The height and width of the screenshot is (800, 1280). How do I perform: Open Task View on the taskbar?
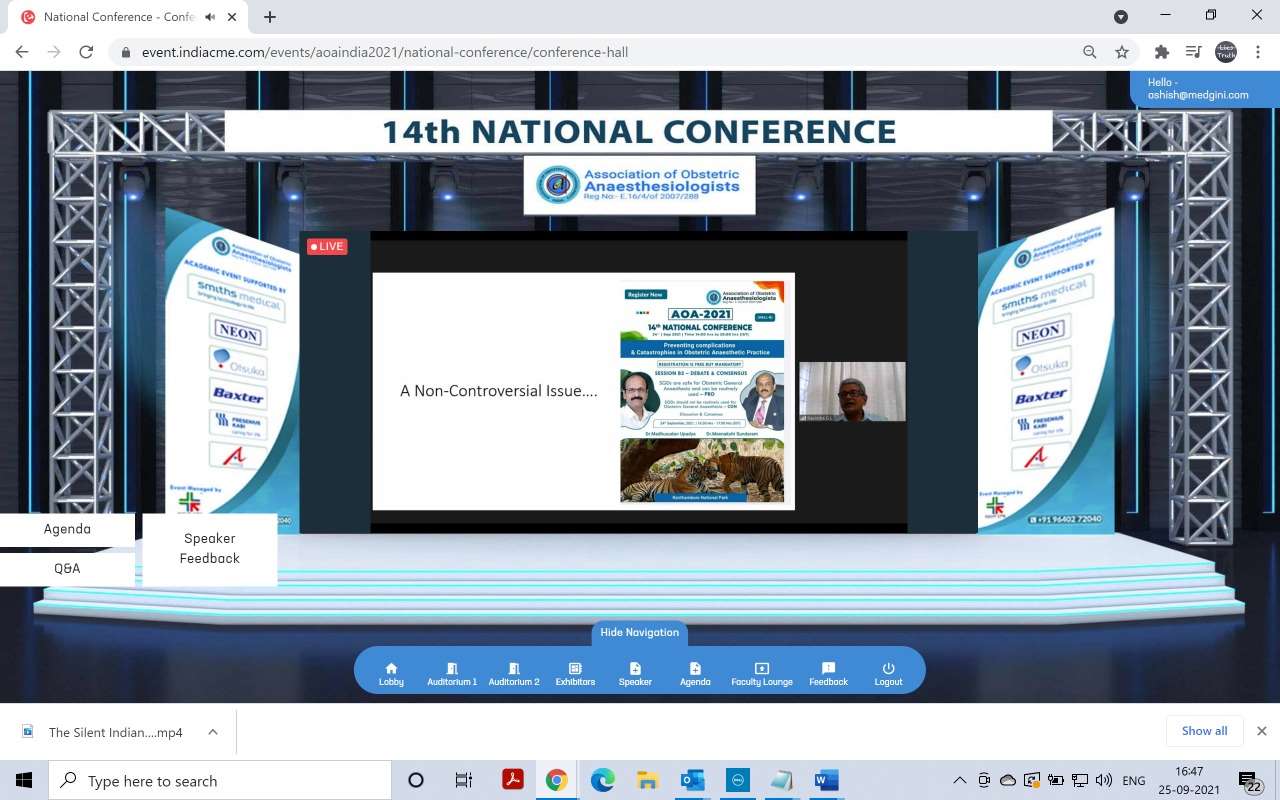tap(464, 781)
